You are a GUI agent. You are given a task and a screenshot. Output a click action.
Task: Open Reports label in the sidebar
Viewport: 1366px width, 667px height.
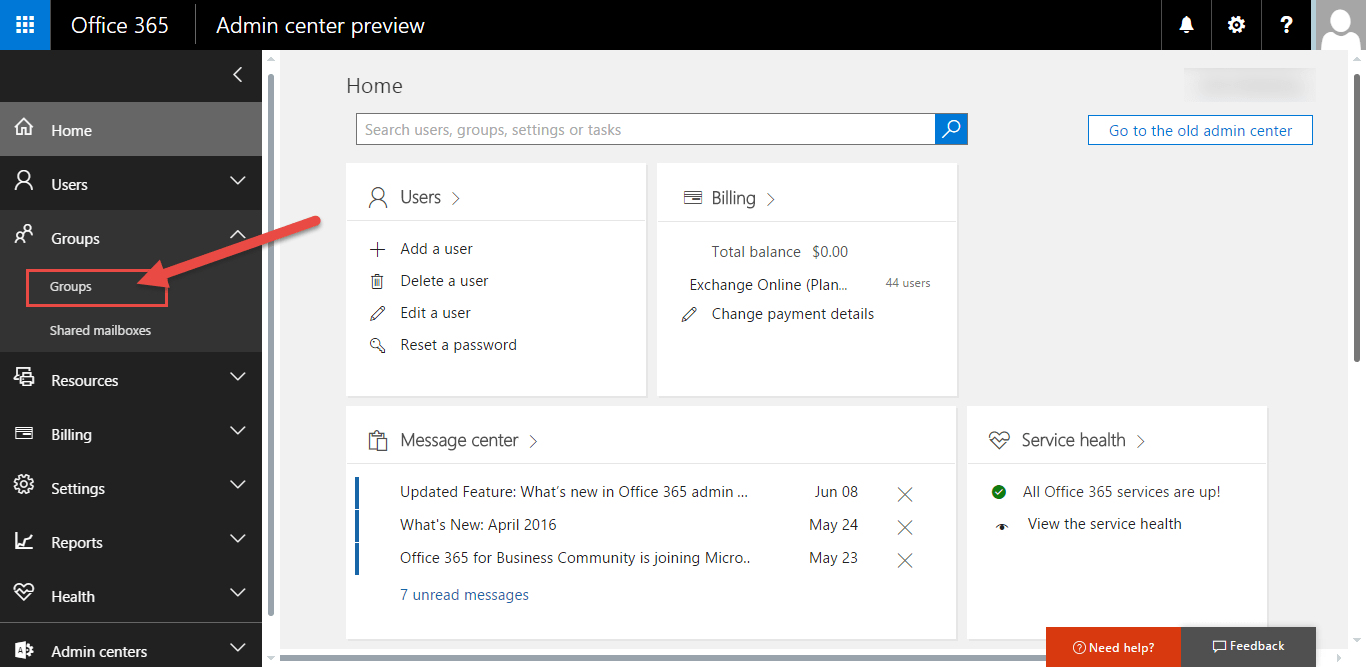[77, 542]
